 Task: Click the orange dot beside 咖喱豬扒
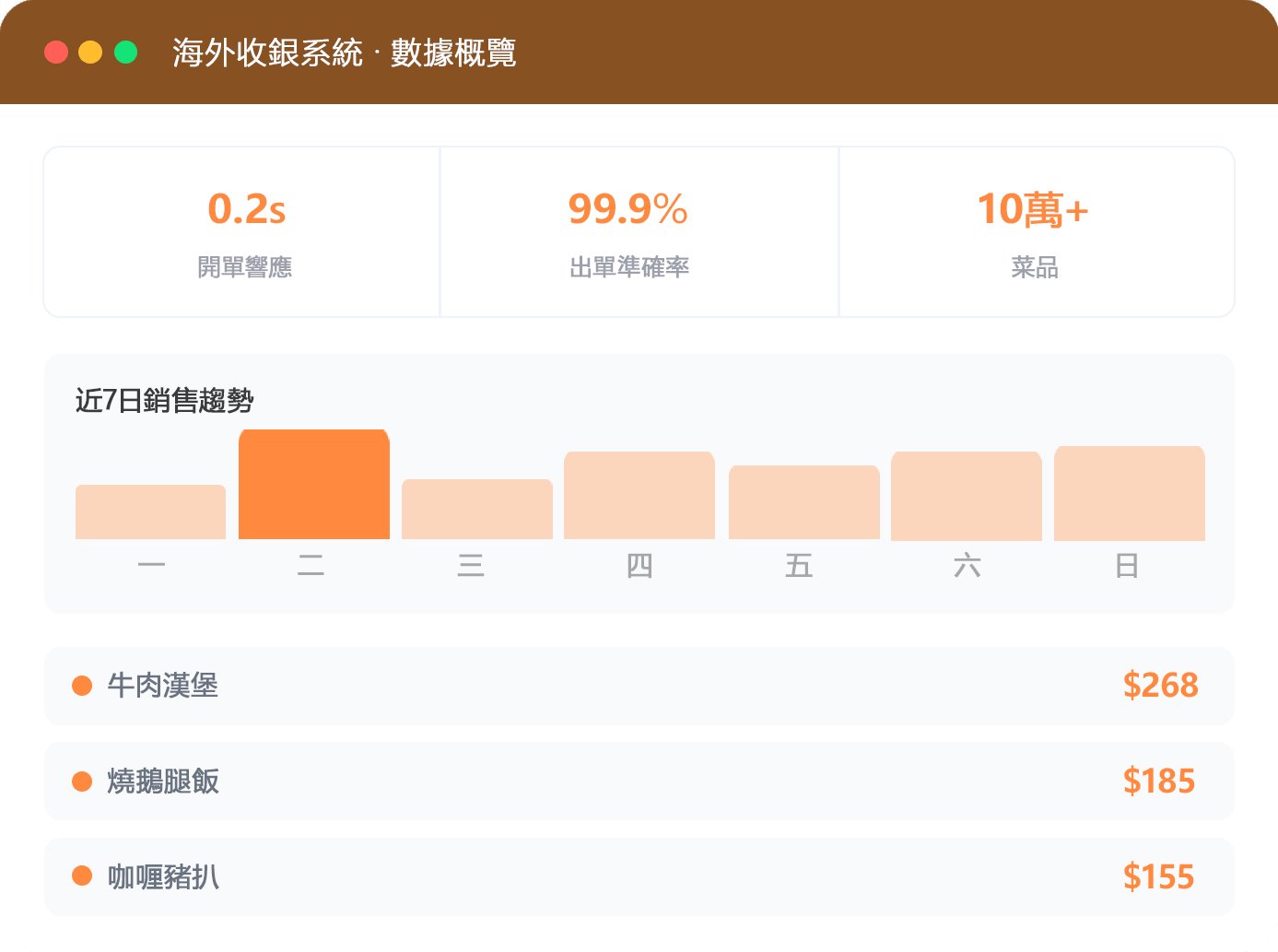[x=82, y=876]
